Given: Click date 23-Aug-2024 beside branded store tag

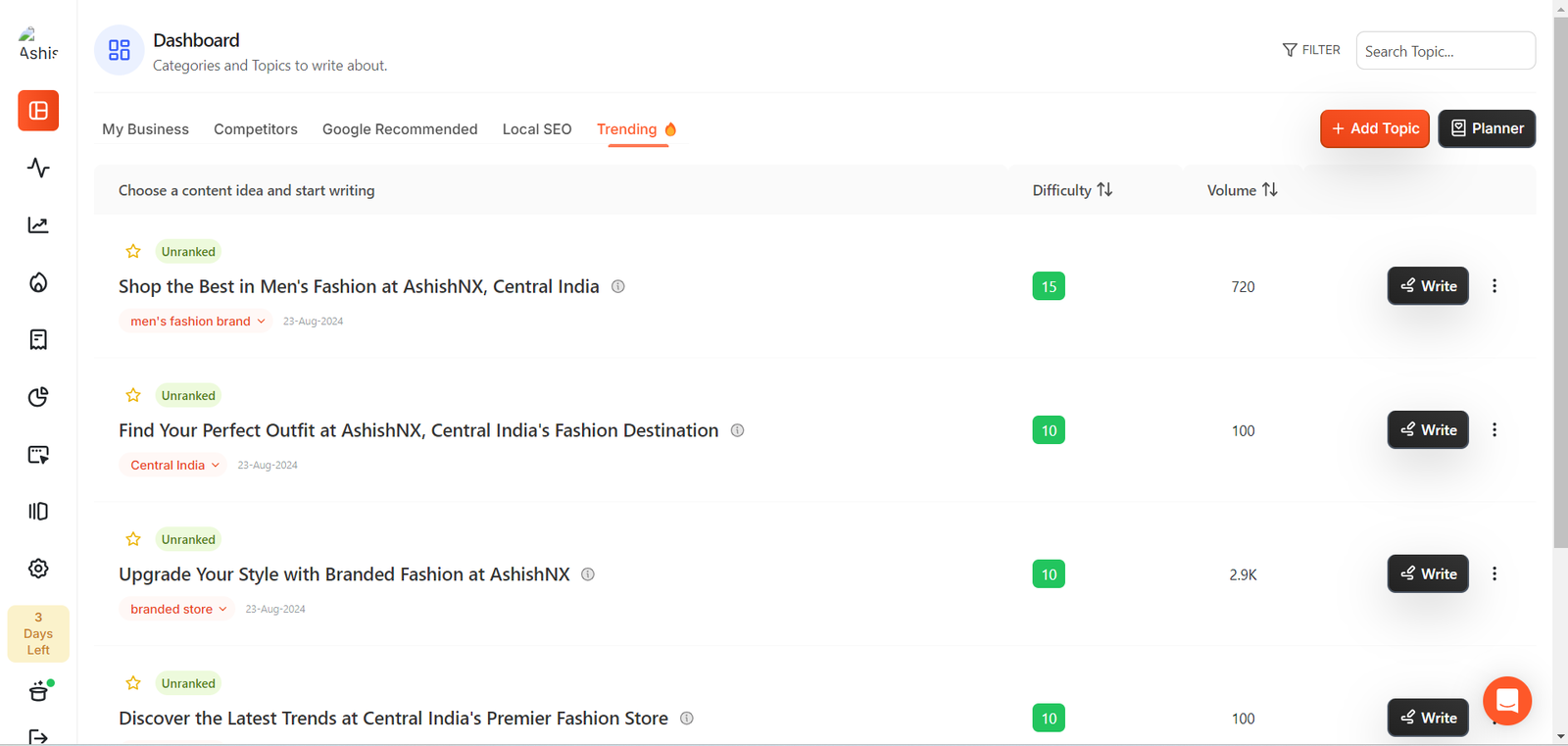Looking at the screenshot, I should (275, 610).
